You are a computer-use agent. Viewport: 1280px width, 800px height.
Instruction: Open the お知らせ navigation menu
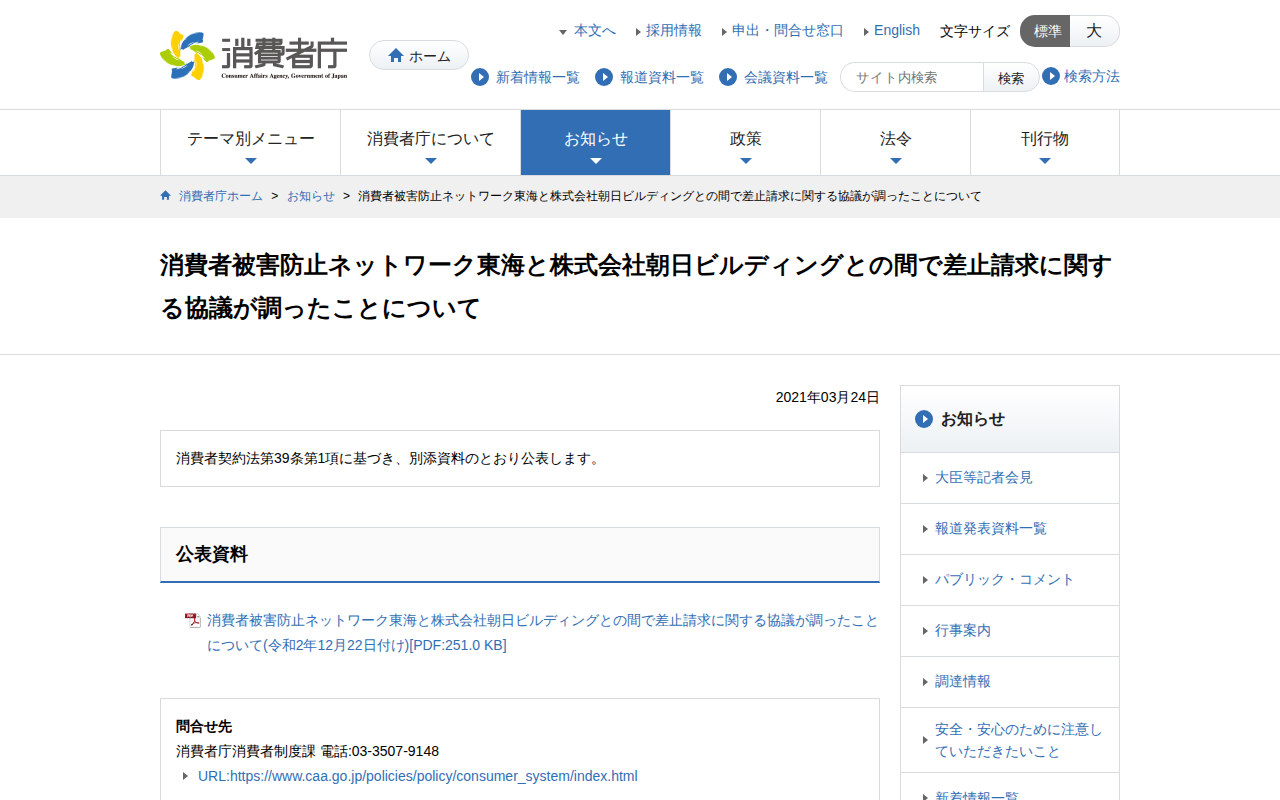[x=596, y=142]
